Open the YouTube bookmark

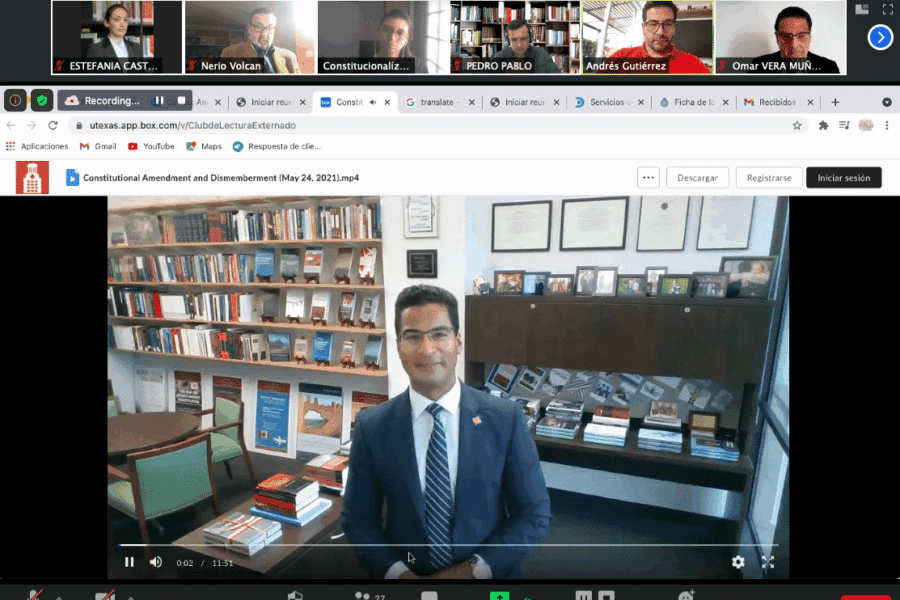click(x=151, y=146)
